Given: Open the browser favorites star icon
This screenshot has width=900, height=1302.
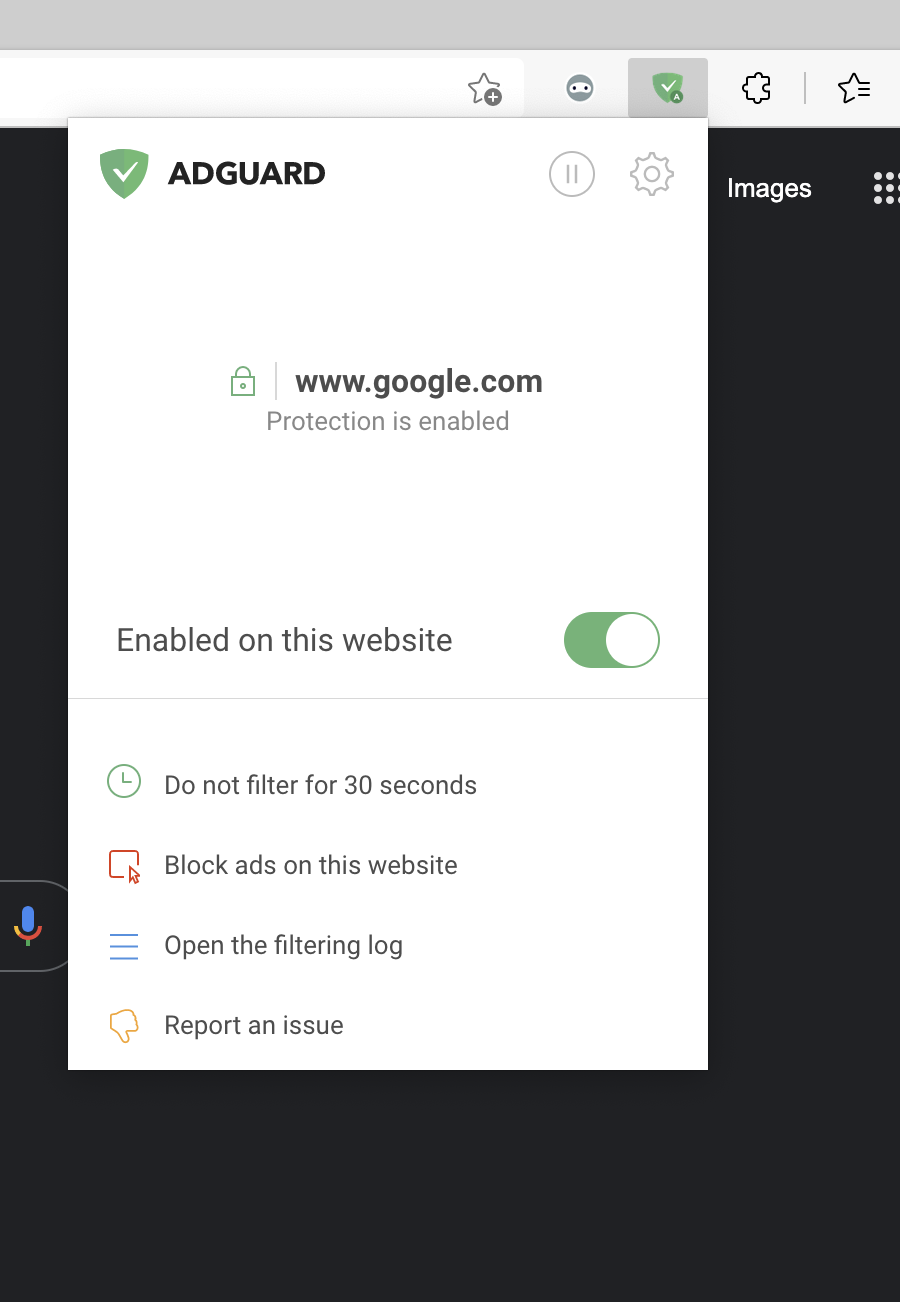Looking at the screenshot, I should coord(853,88).
